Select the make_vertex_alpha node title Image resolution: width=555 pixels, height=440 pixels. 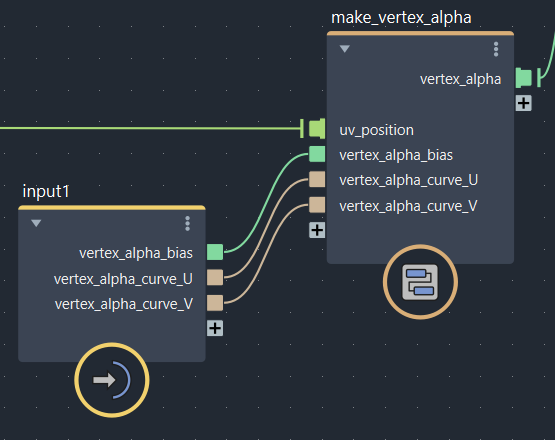point(401,18)
